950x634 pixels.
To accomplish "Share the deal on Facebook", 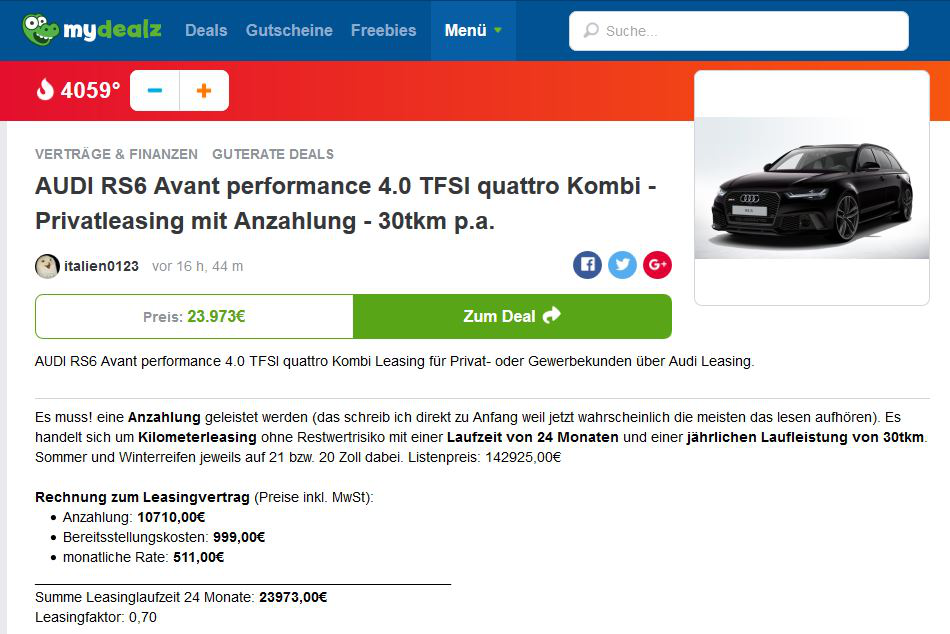I will point(587,265).
